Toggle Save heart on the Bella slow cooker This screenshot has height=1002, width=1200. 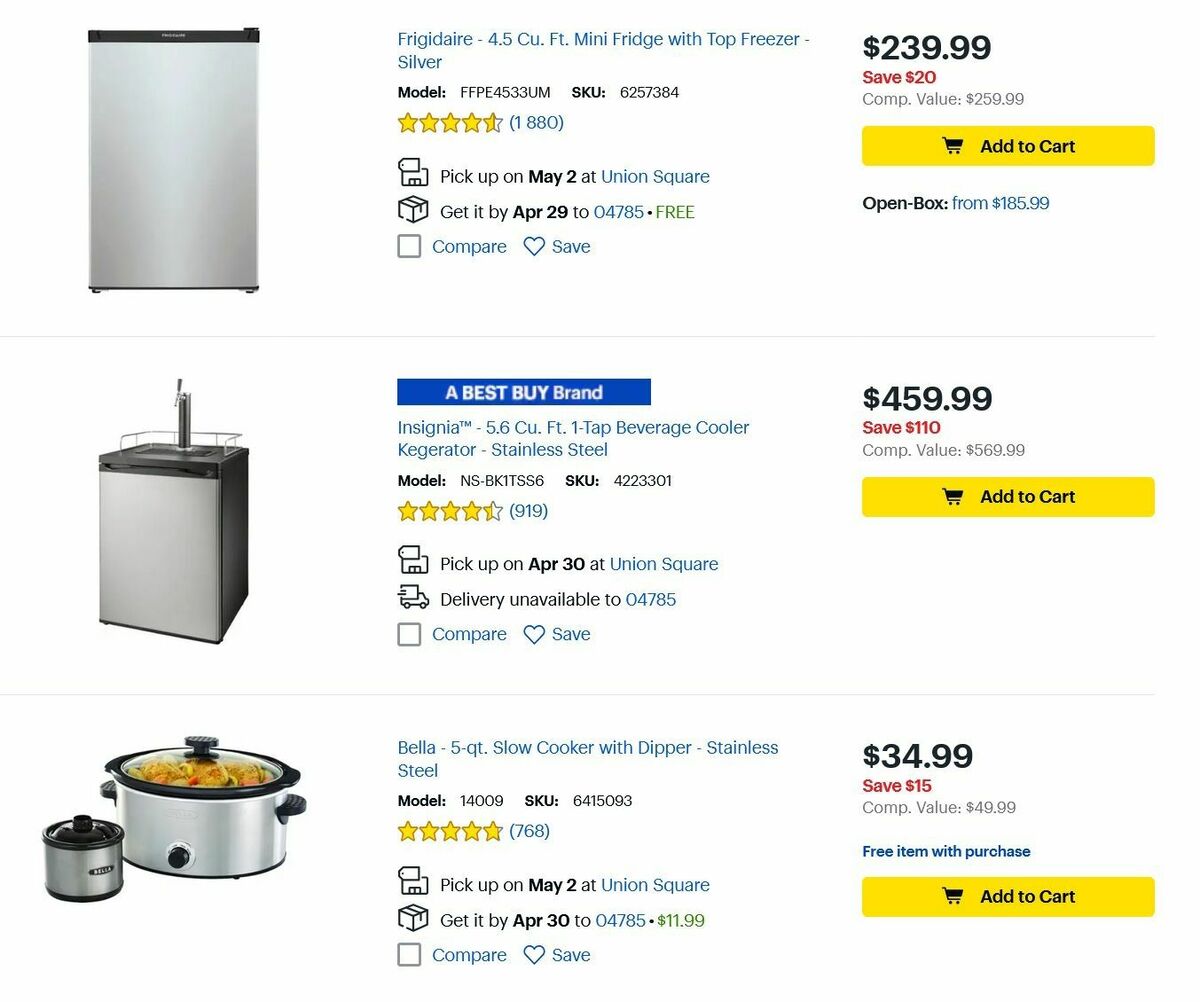(x=532, y=954)
